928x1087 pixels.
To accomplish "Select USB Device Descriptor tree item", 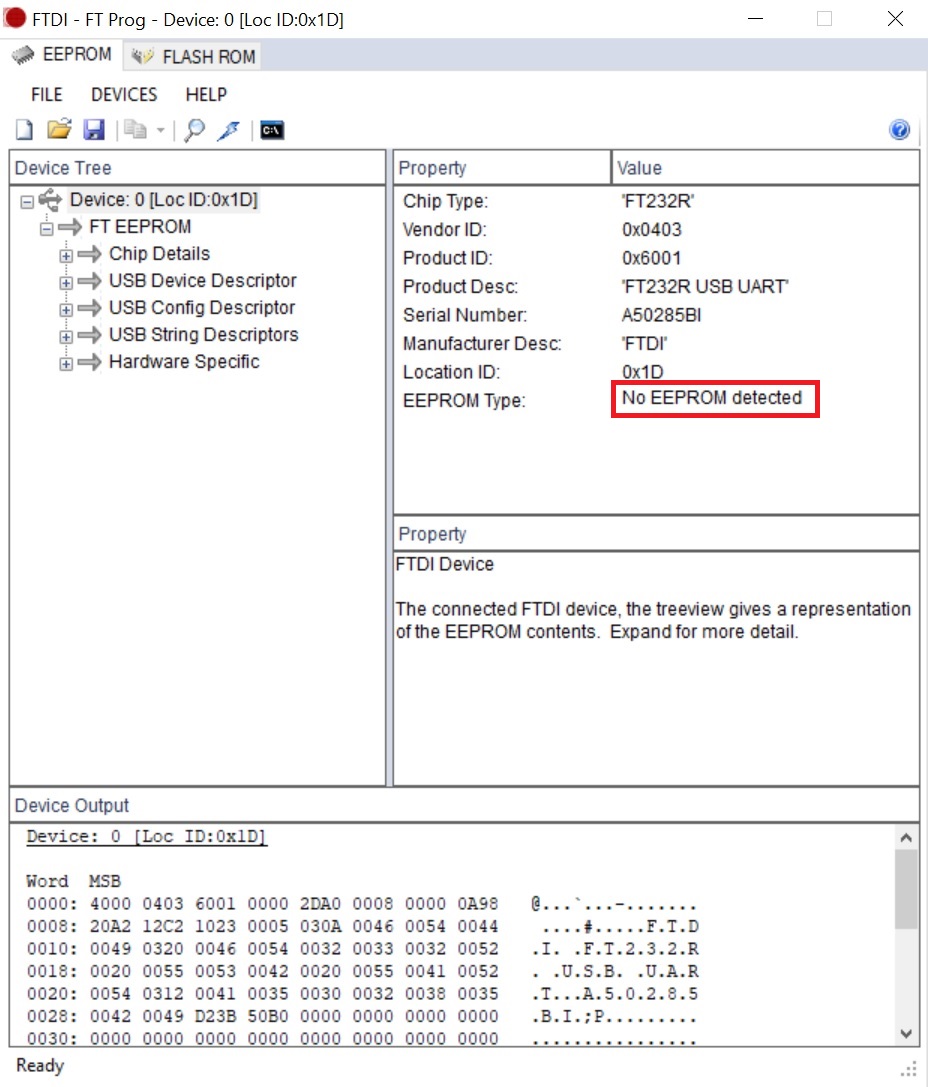I will pyautogui.click(x=202, y=281).
